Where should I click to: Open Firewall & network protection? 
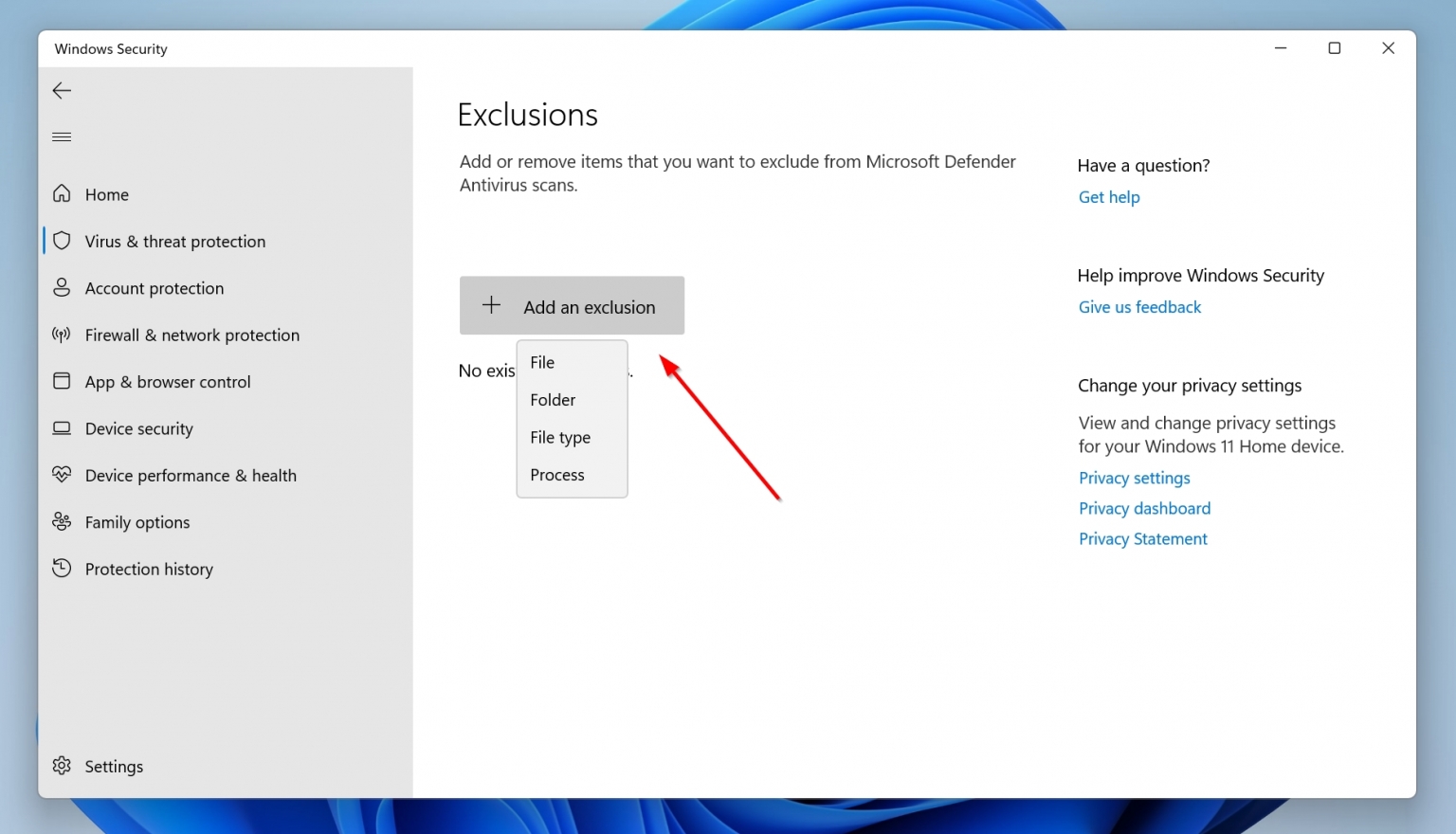(x=191, y=335)
